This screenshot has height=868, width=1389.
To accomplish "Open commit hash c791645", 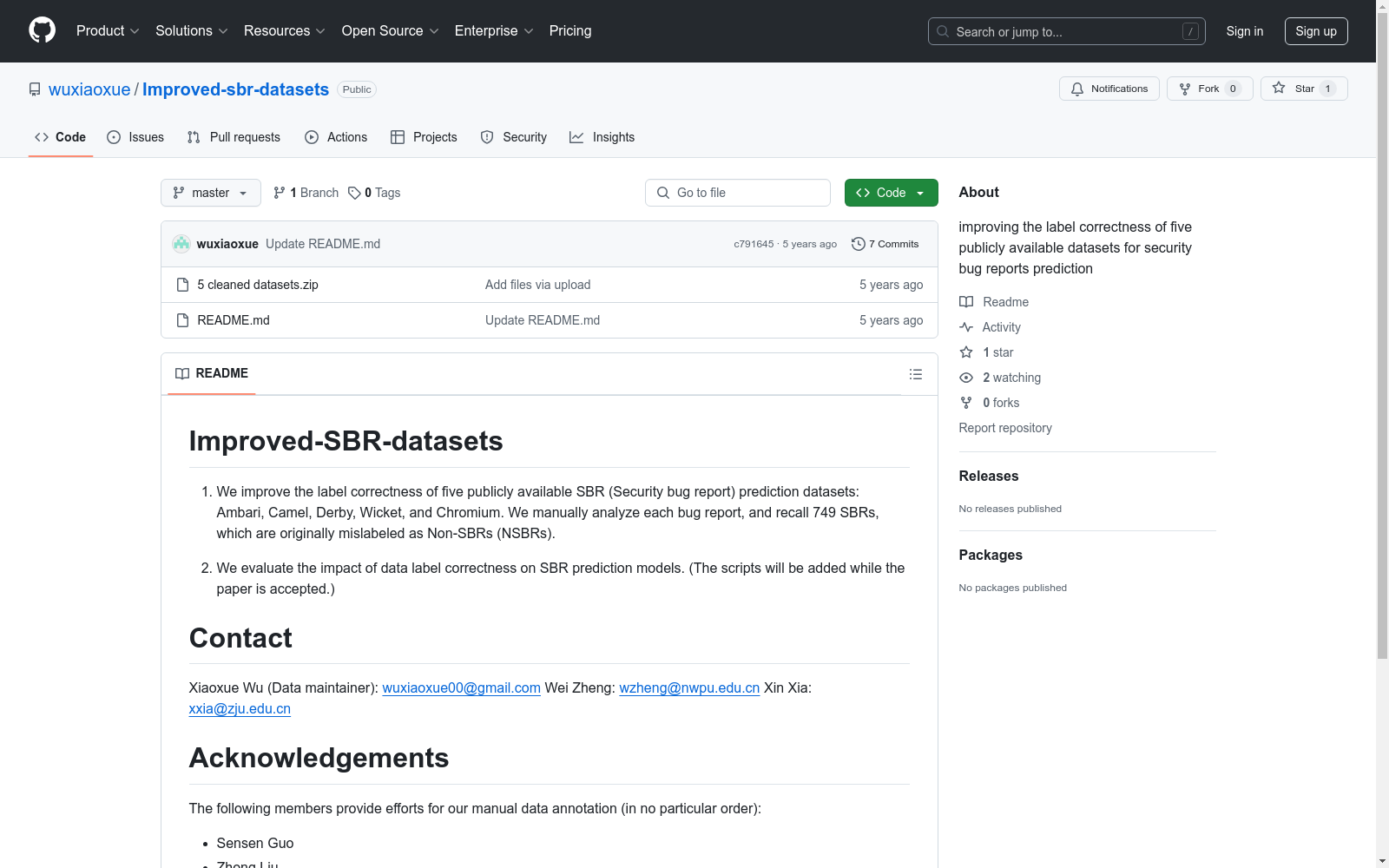I will (754, 244).
